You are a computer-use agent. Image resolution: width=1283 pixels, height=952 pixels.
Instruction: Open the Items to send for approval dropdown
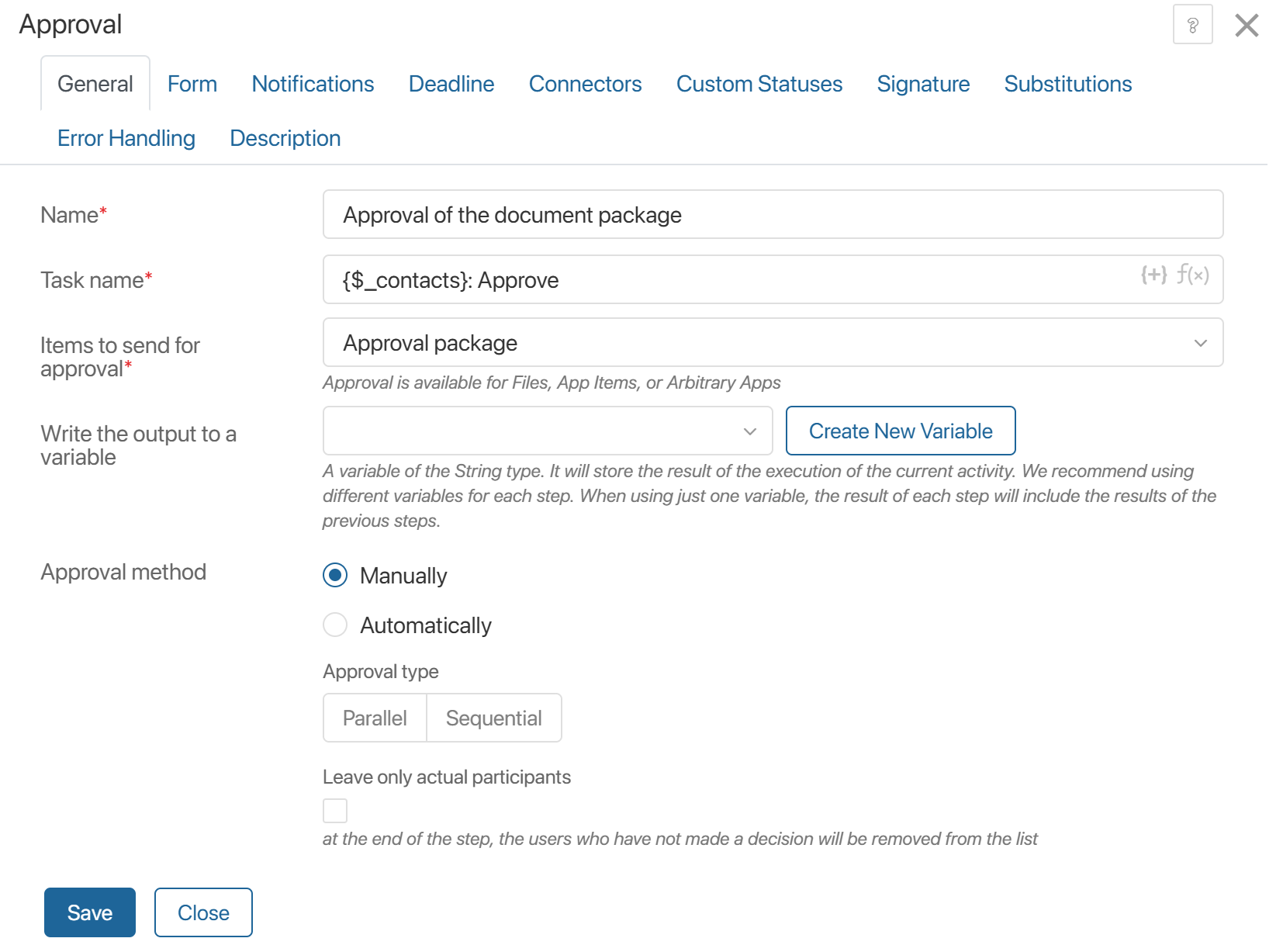coord(1202,342)
